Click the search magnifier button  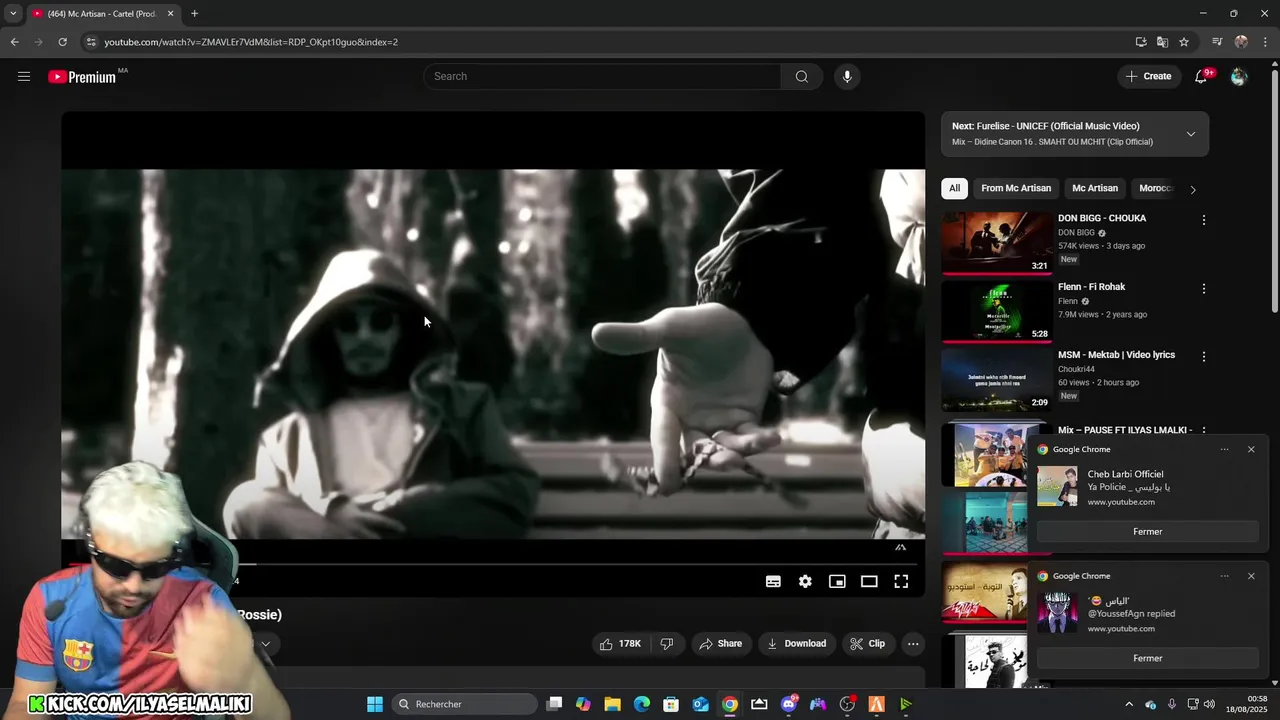pyautogui.click(x=801, y=77)
